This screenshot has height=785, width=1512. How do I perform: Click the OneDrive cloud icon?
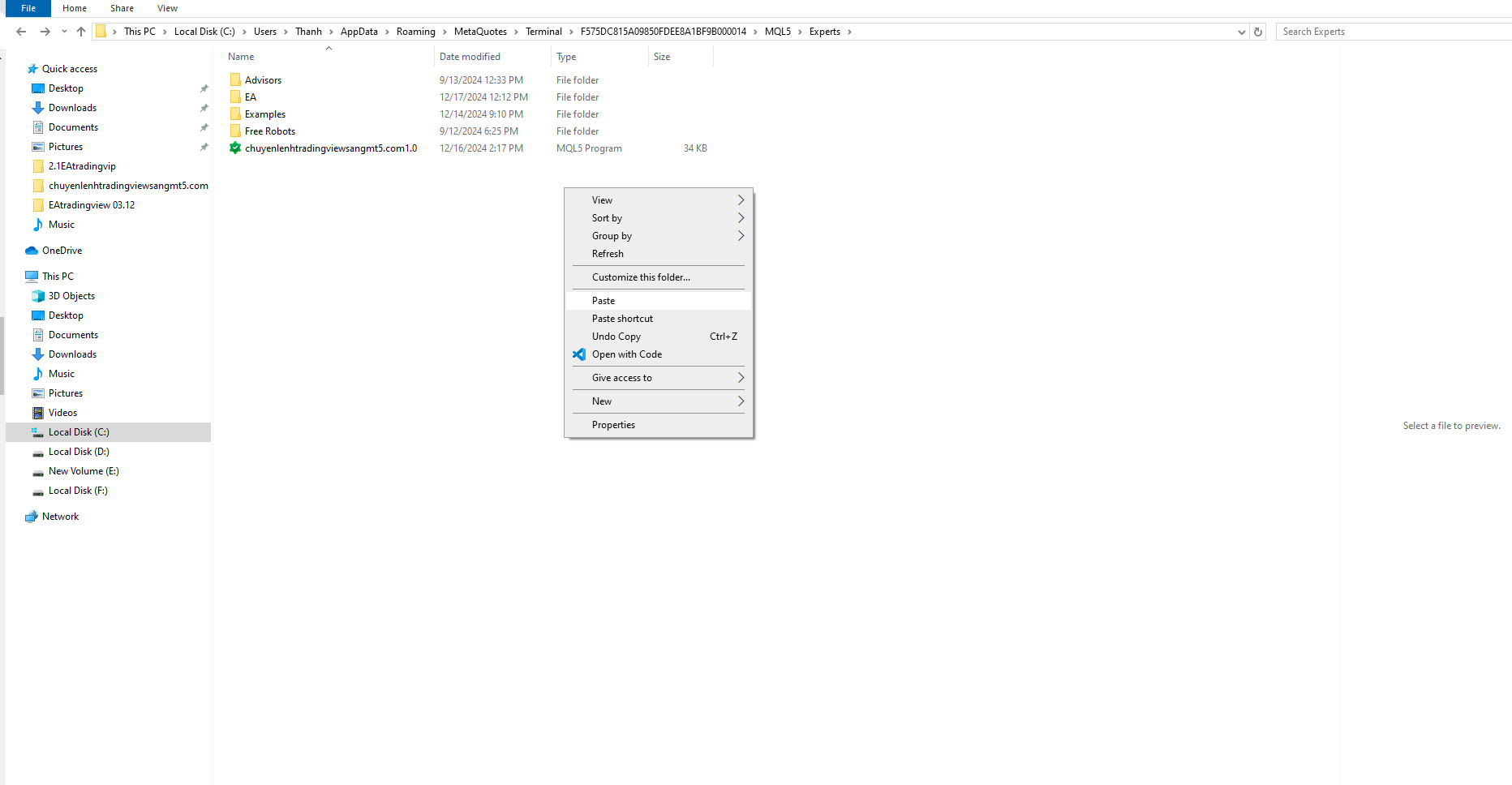(x=32, y=251)
